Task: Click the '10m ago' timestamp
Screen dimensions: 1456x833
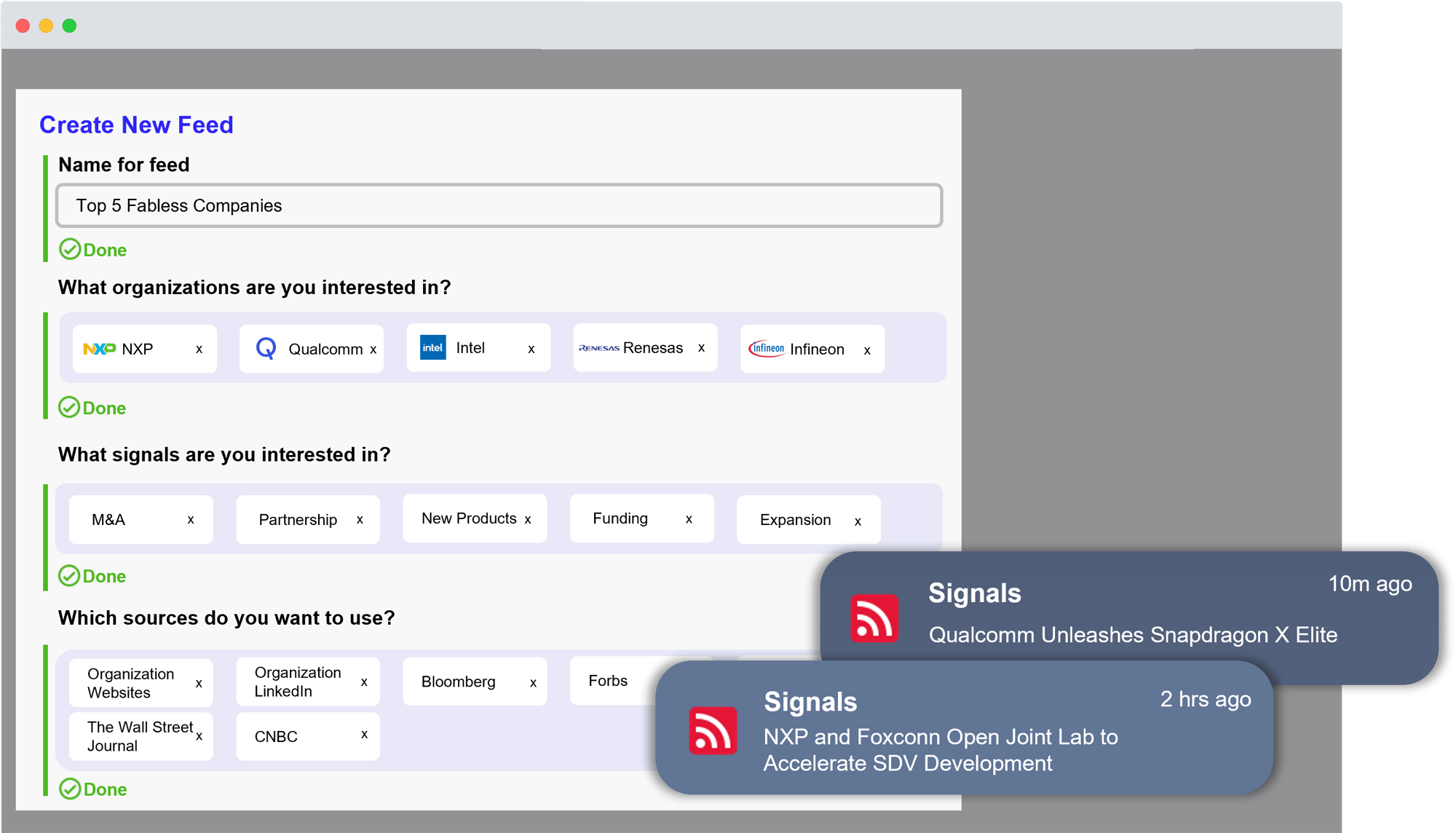Action: point(1370,584)
